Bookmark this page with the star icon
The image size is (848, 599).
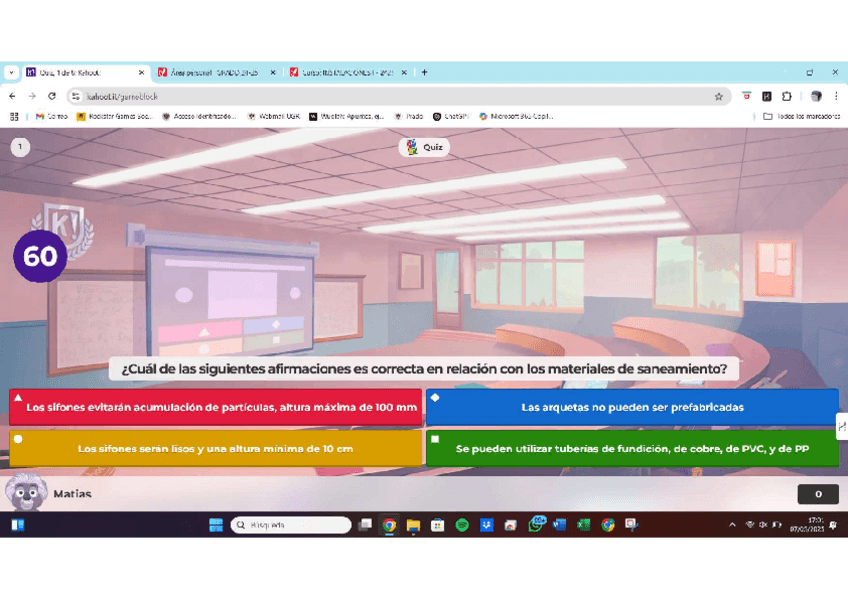pyautogui.click(x=718, y=97)
